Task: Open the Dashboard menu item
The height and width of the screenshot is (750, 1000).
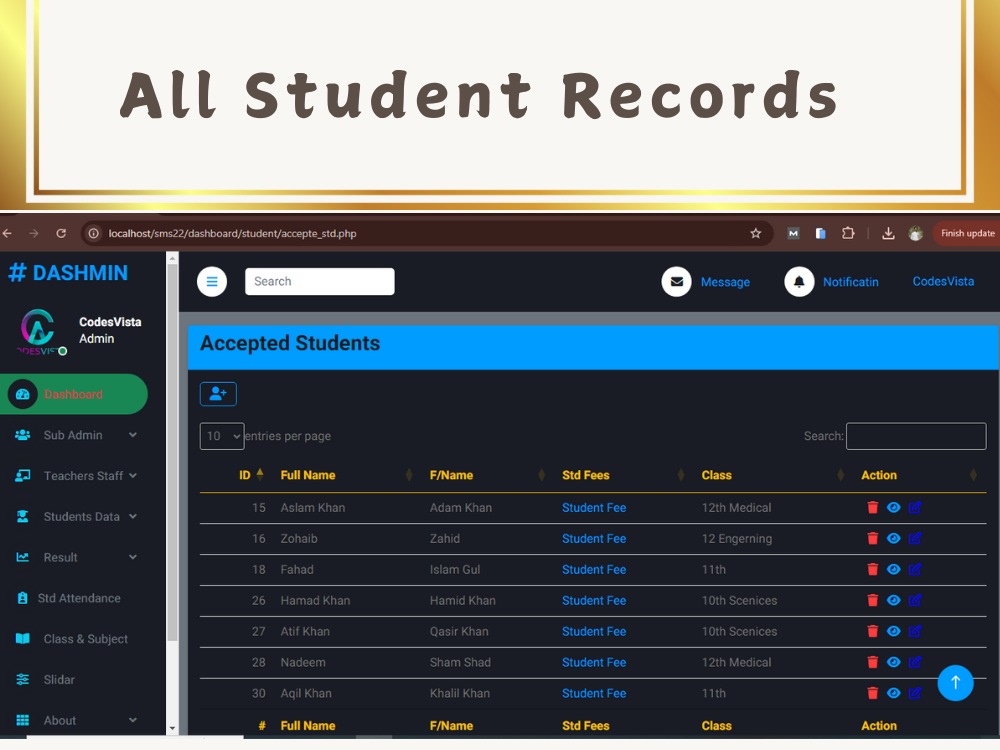Action: point(74,394)
